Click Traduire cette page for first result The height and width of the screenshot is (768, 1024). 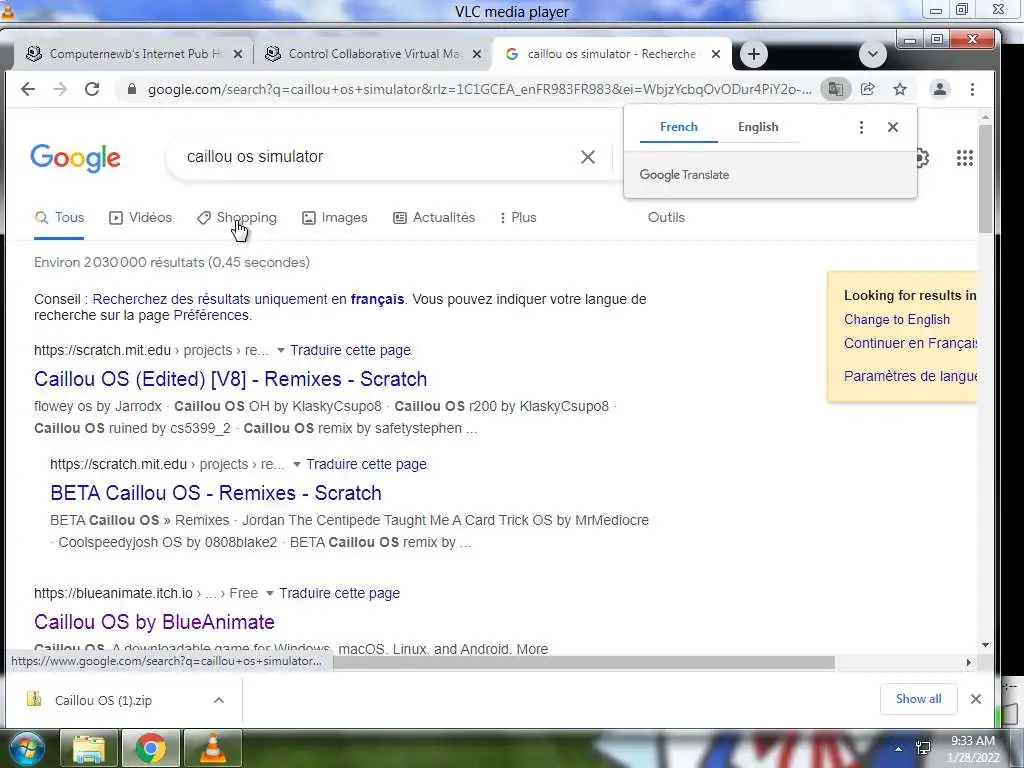pyautogui.click(x=351, y=350)
